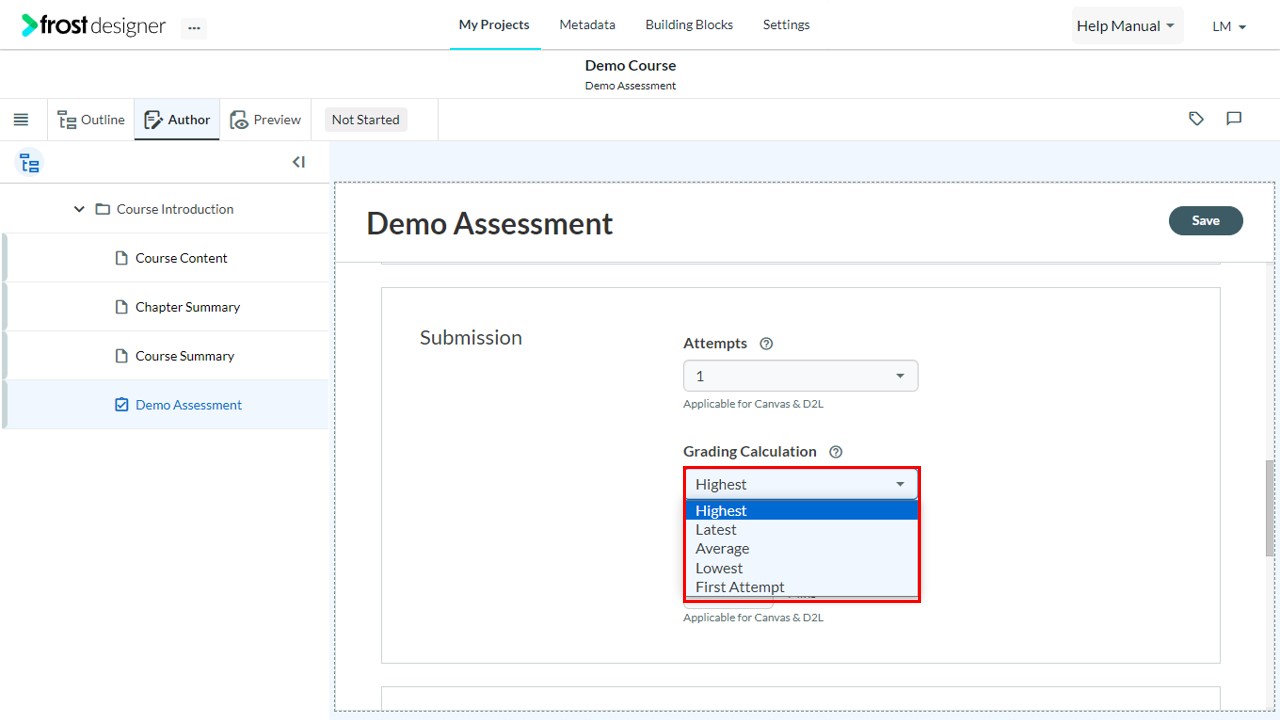Viewport: 1280px width, 720px height.
Task: Click the Course Summary page icon
Action: click(122, 356)
